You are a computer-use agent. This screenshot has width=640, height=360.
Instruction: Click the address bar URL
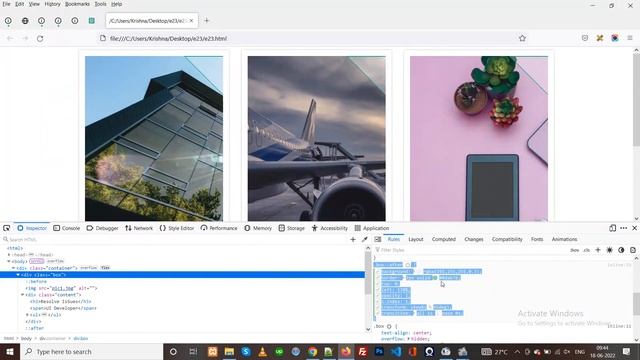coord(168,38)
